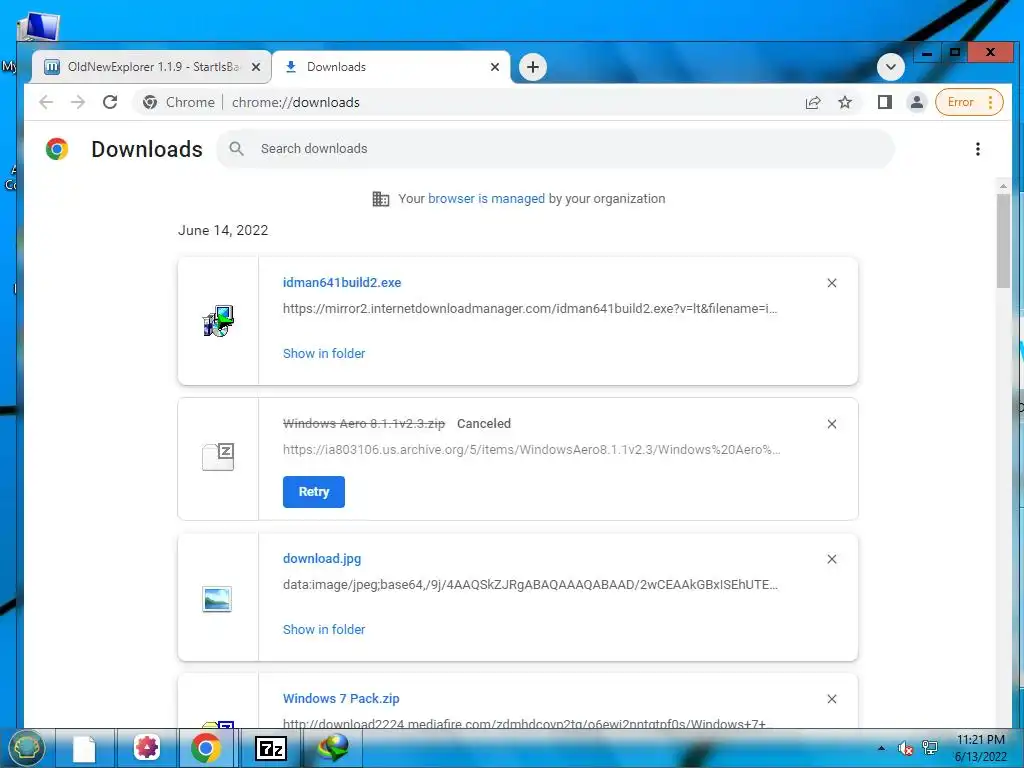Show hidden system tray icons
Viewport: 1024px width, 768px height.
tap(882, 748)
